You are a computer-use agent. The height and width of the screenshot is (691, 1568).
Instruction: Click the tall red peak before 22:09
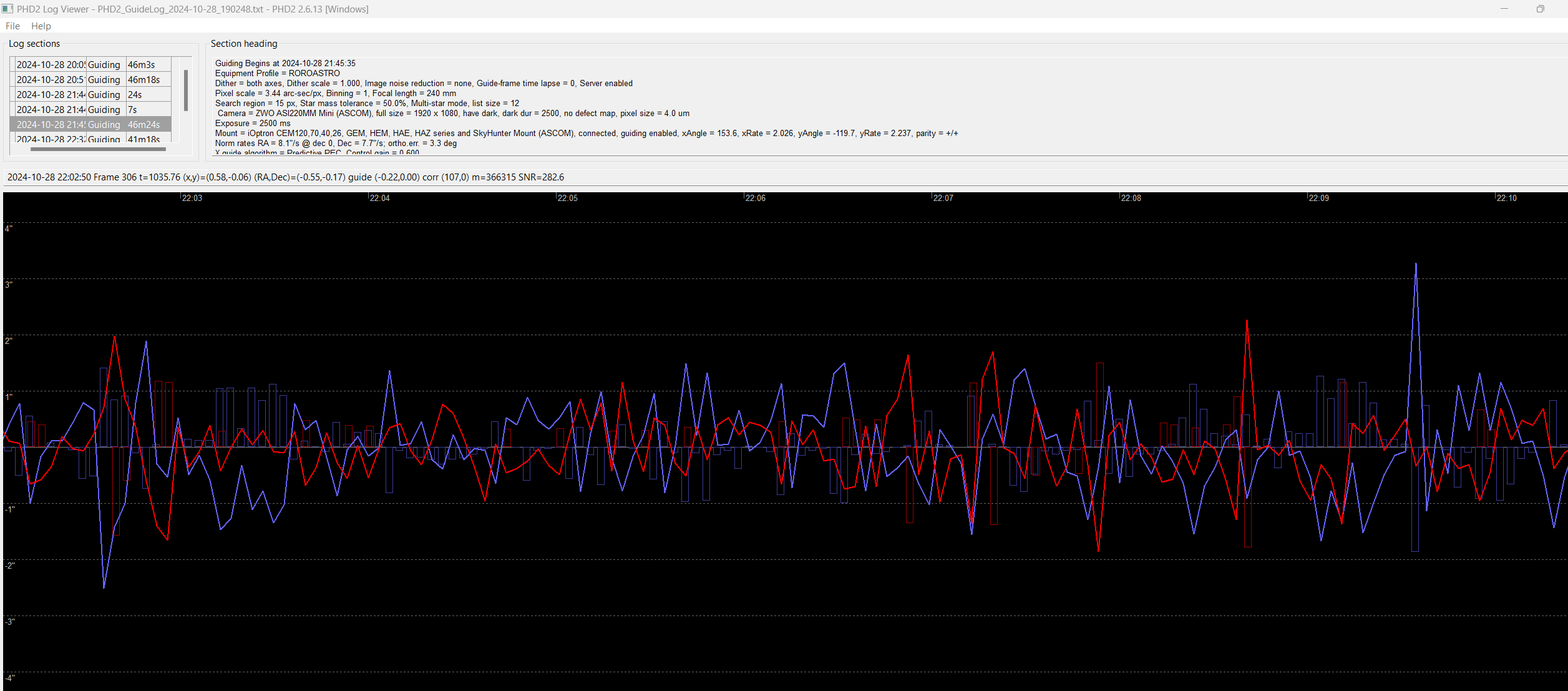(x=1247, y=323)
